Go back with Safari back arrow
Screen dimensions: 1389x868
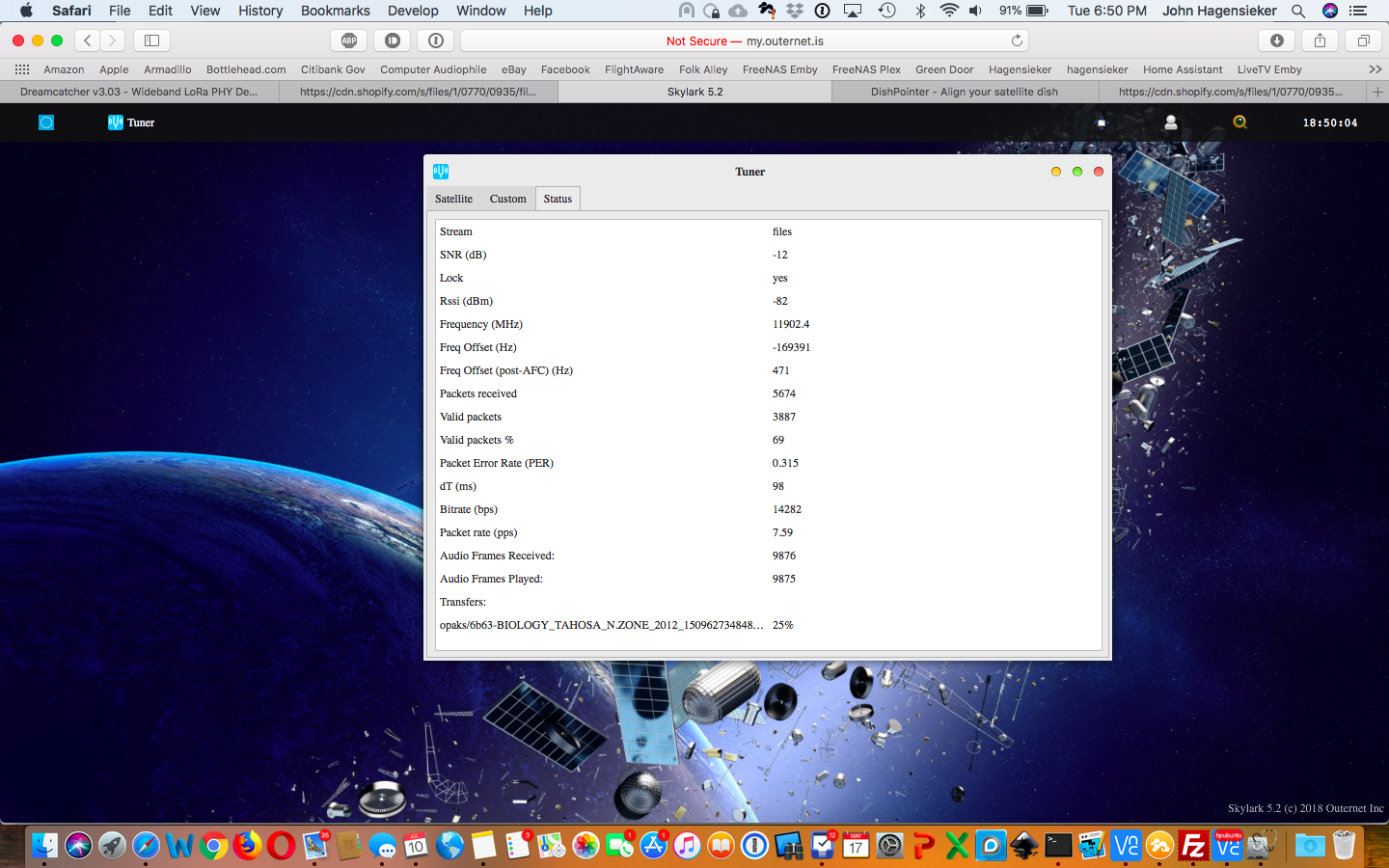(x=88, y=41)
